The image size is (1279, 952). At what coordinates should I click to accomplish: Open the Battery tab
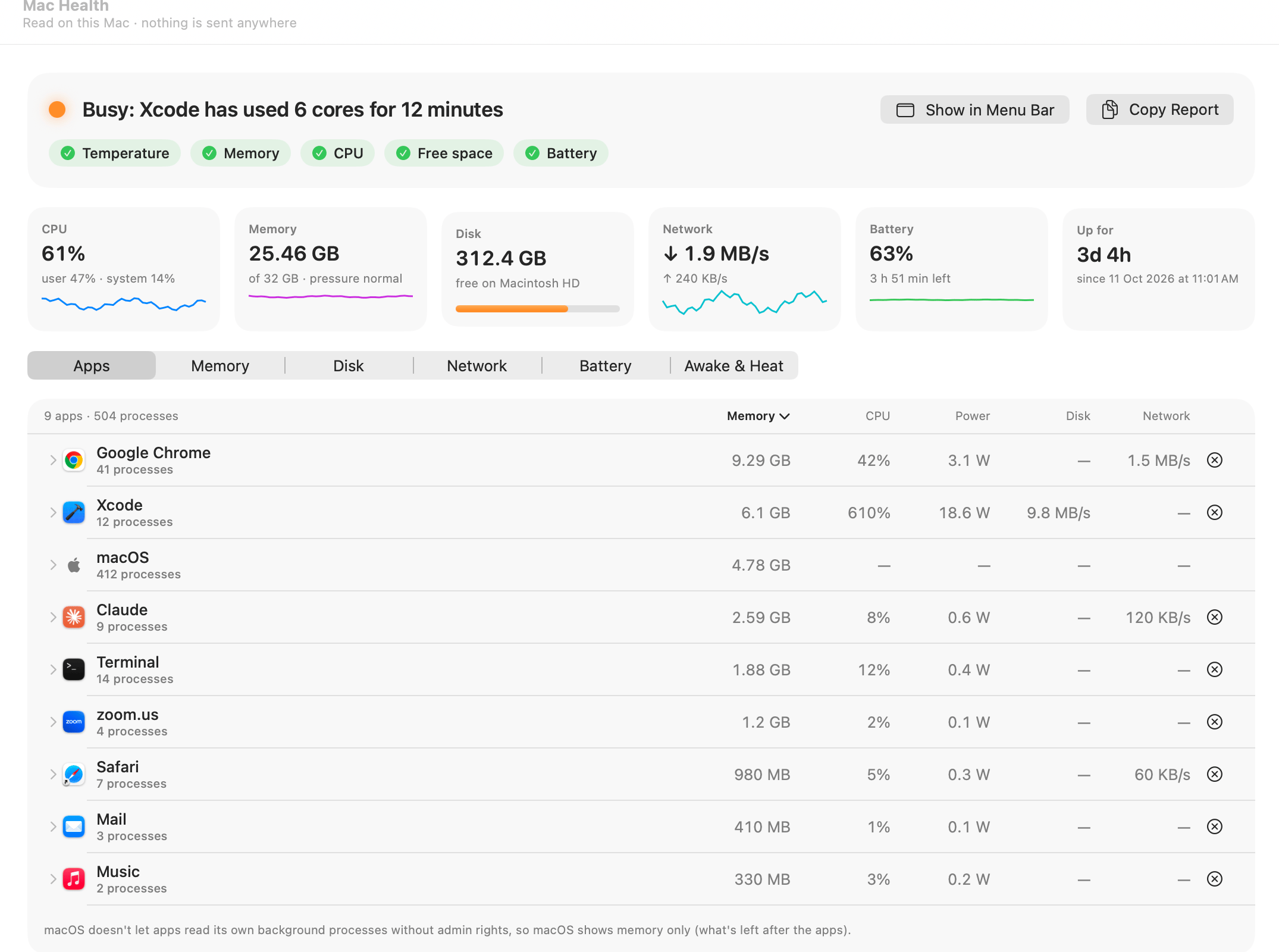606,365
